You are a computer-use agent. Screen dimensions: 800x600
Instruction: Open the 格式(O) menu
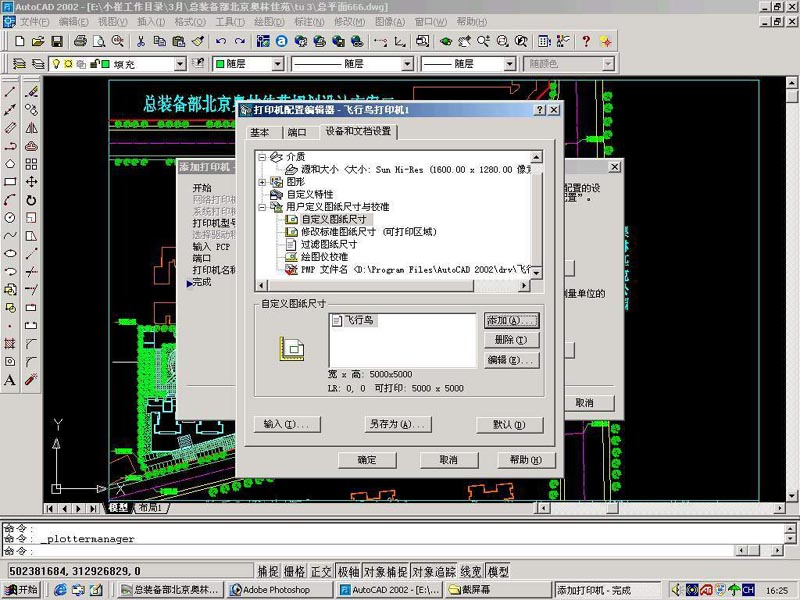(x=190, y=22)
